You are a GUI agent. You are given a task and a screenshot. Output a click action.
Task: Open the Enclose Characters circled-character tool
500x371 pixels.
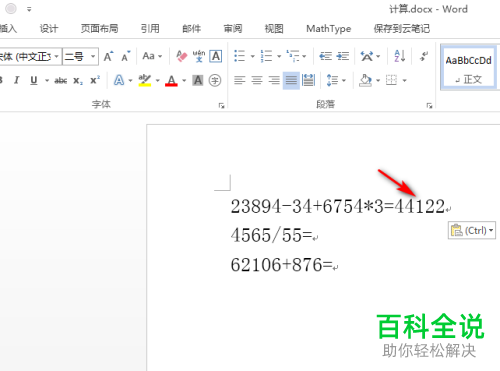pos(215,80)
